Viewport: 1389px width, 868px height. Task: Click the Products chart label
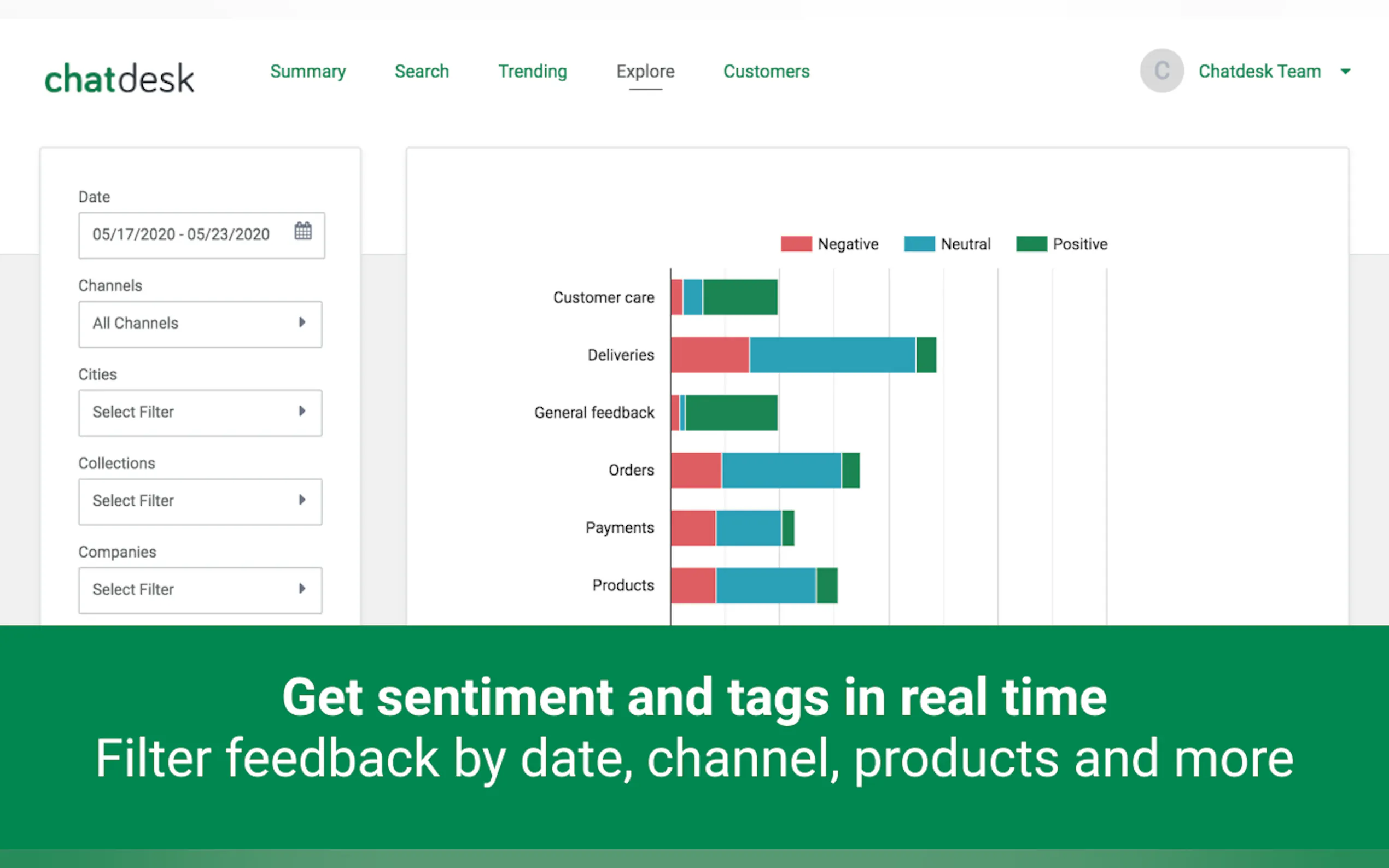(x=623, y=585)
